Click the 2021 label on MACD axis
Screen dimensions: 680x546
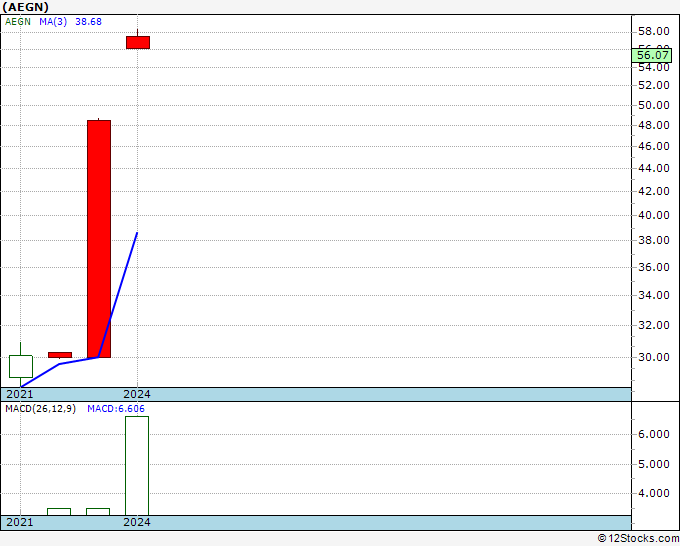tap(20, 522)
